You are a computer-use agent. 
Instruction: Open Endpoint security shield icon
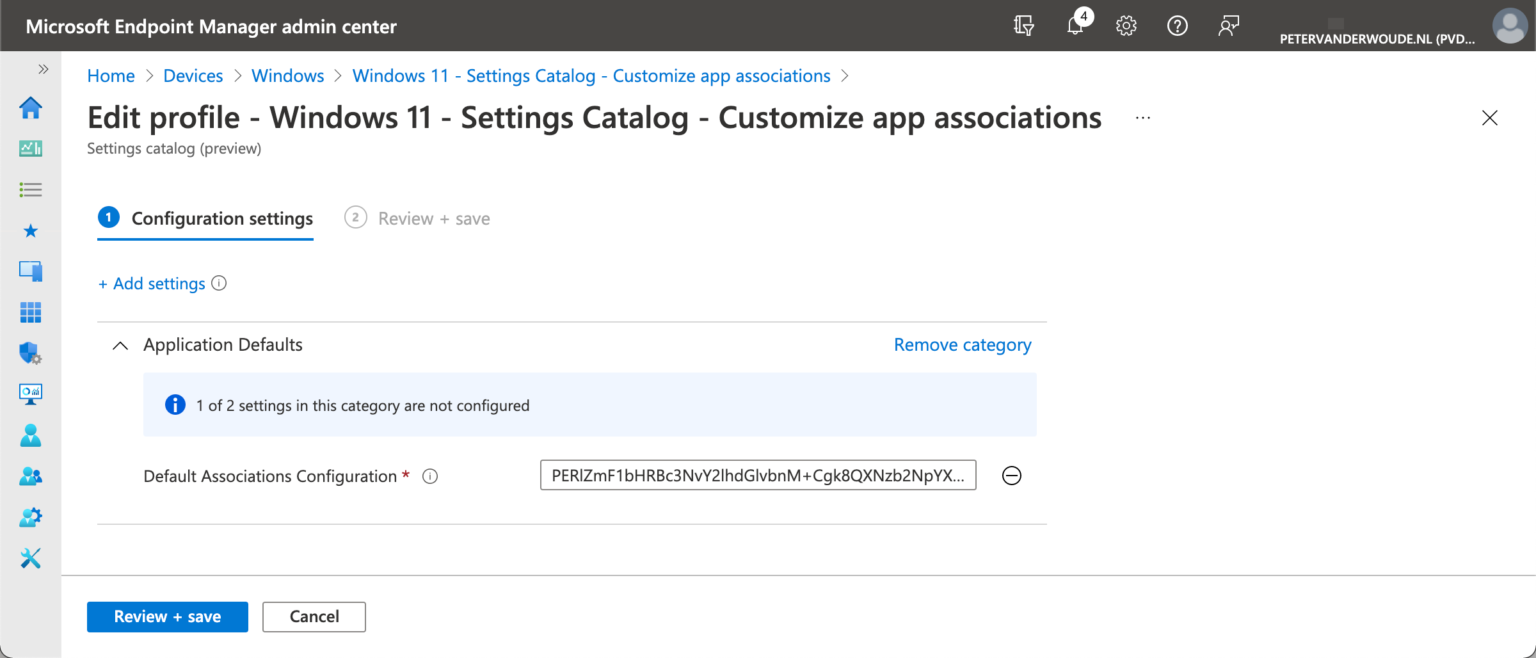coord(31,353)
